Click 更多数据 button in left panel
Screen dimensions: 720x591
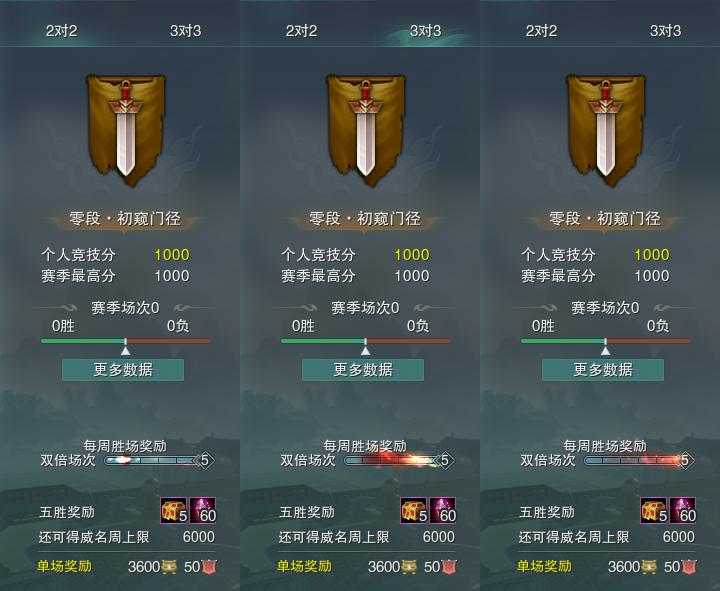123,370
